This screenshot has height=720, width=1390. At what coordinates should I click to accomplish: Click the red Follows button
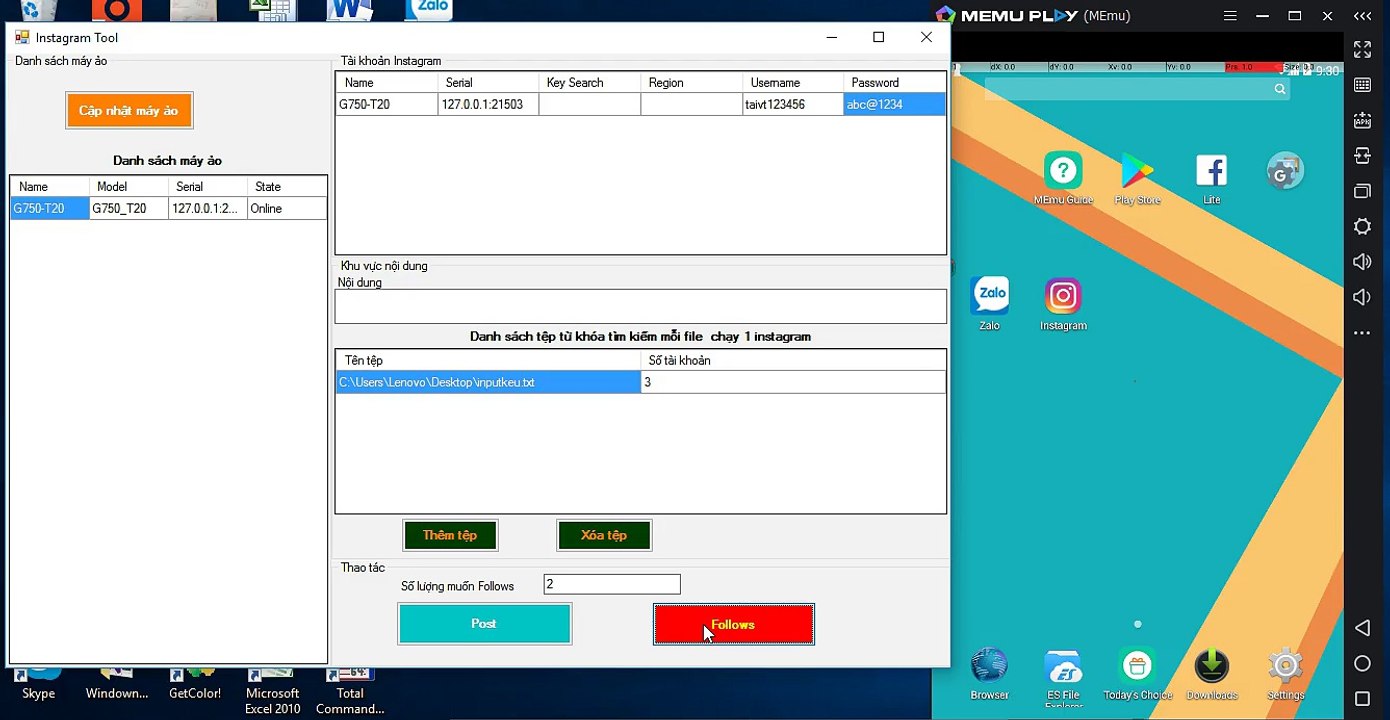[733, 624]
